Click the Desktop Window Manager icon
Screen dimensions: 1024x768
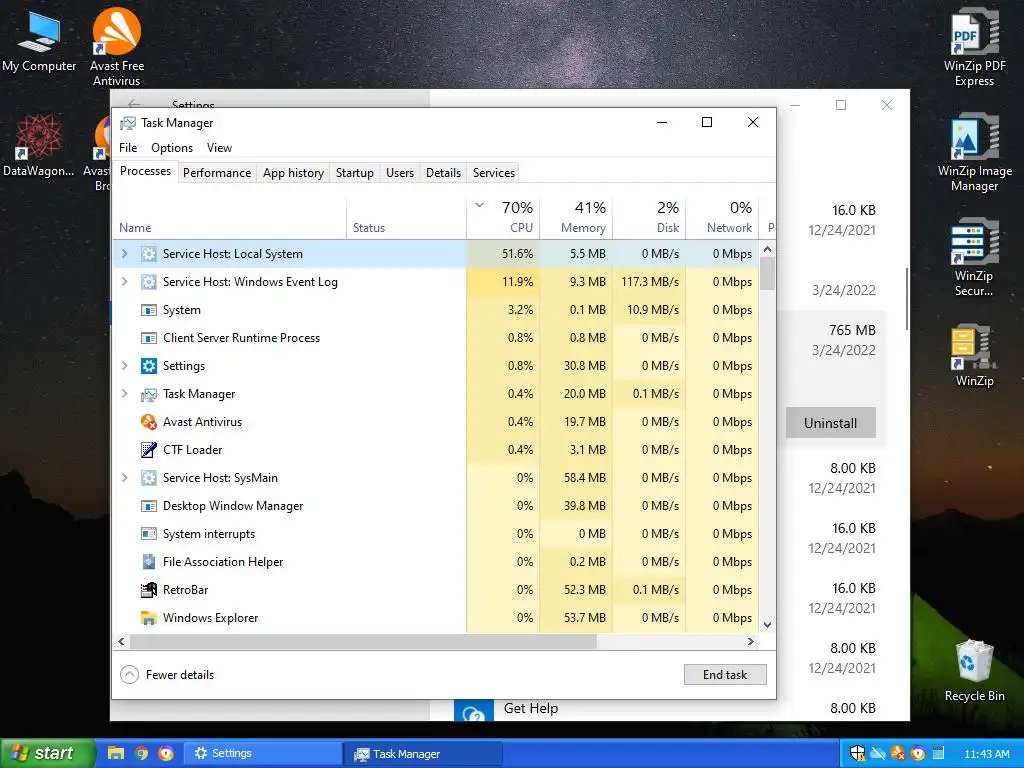click(149, 506)
